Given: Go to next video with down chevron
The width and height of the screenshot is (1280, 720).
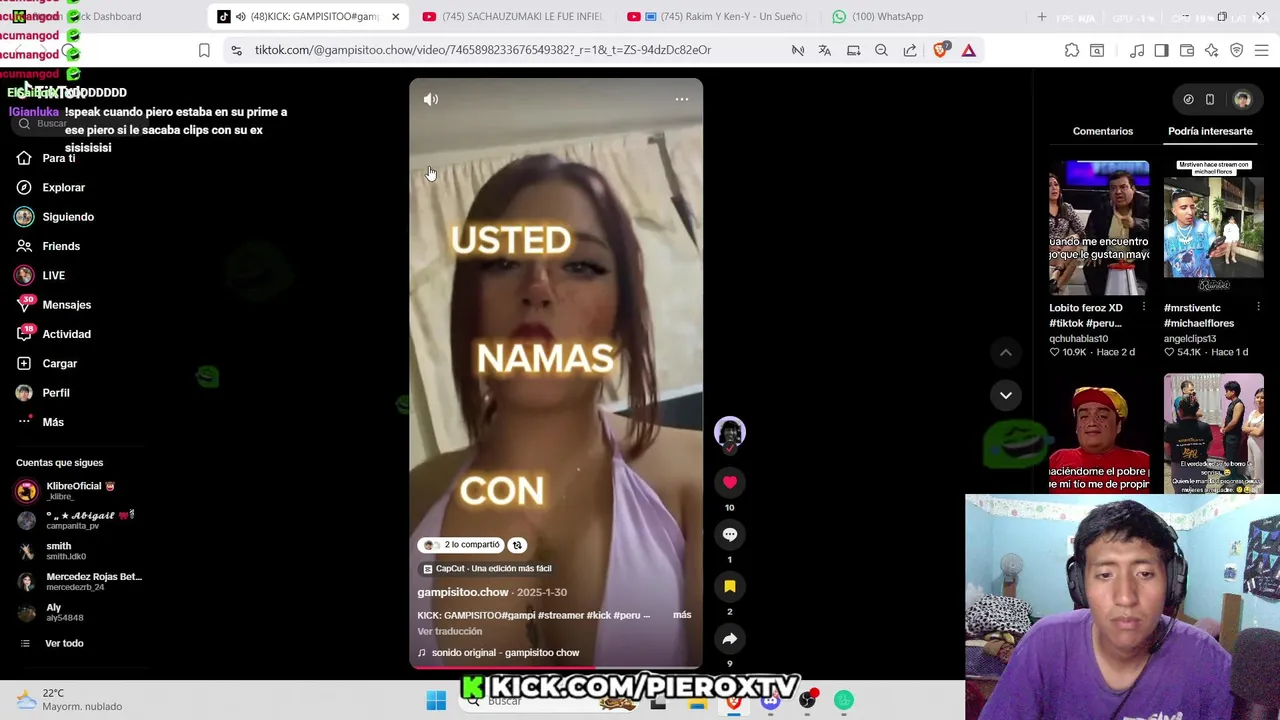Looking at the screenshot, I should tap(1006, 395).
